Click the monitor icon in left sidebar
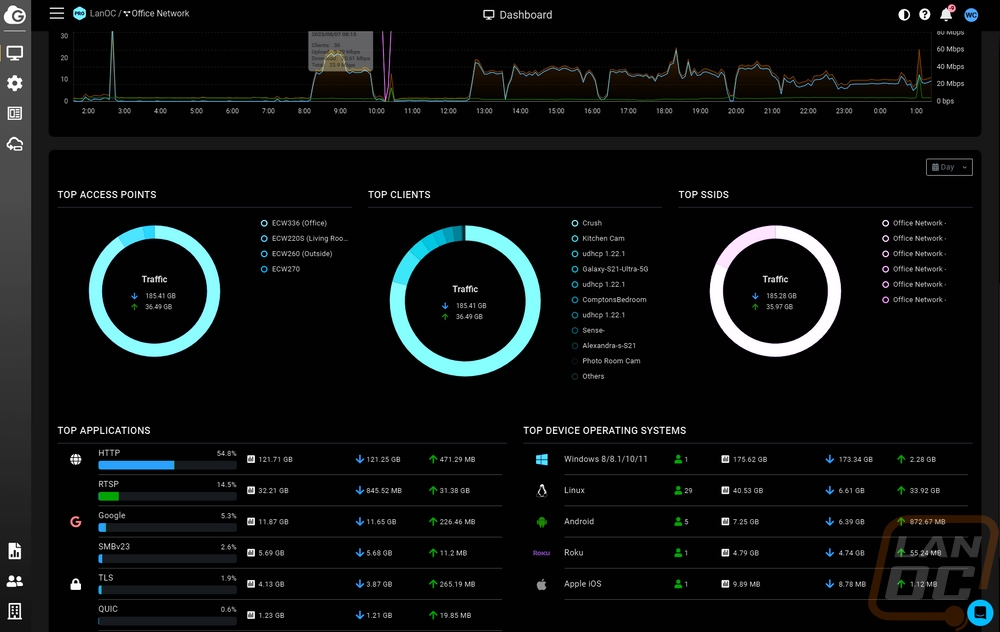The width and height of the screenshot is (1000, 632). point(15,53)
